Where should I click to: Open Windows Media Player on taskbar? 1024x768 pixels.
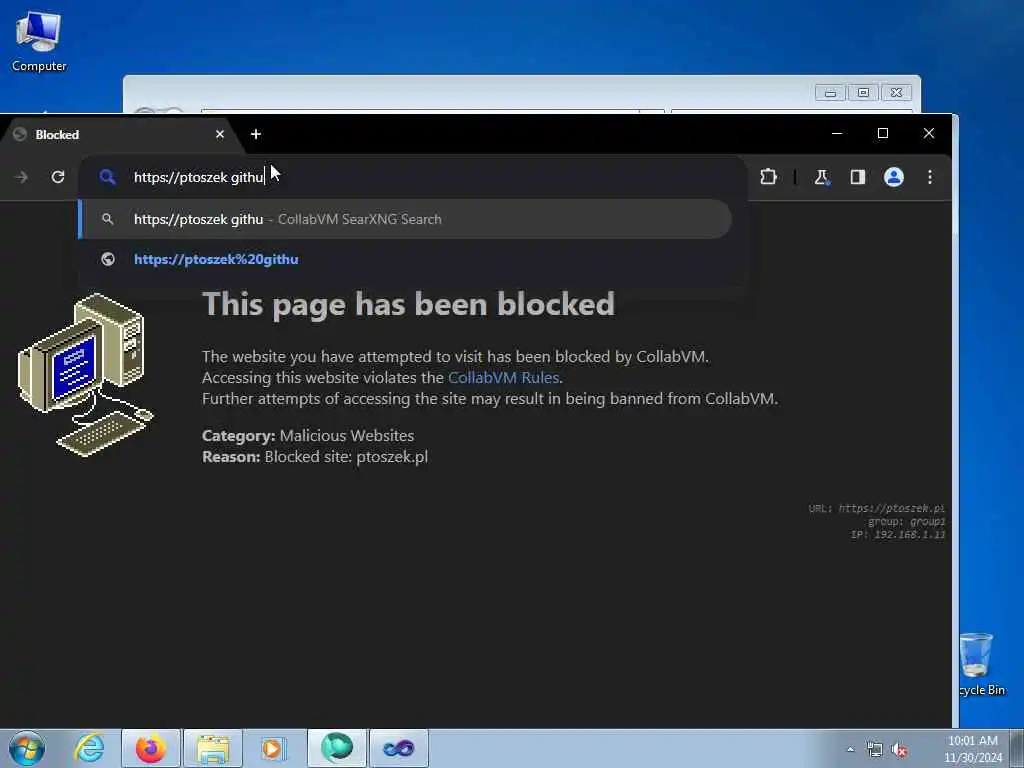[x=273, y=748]
